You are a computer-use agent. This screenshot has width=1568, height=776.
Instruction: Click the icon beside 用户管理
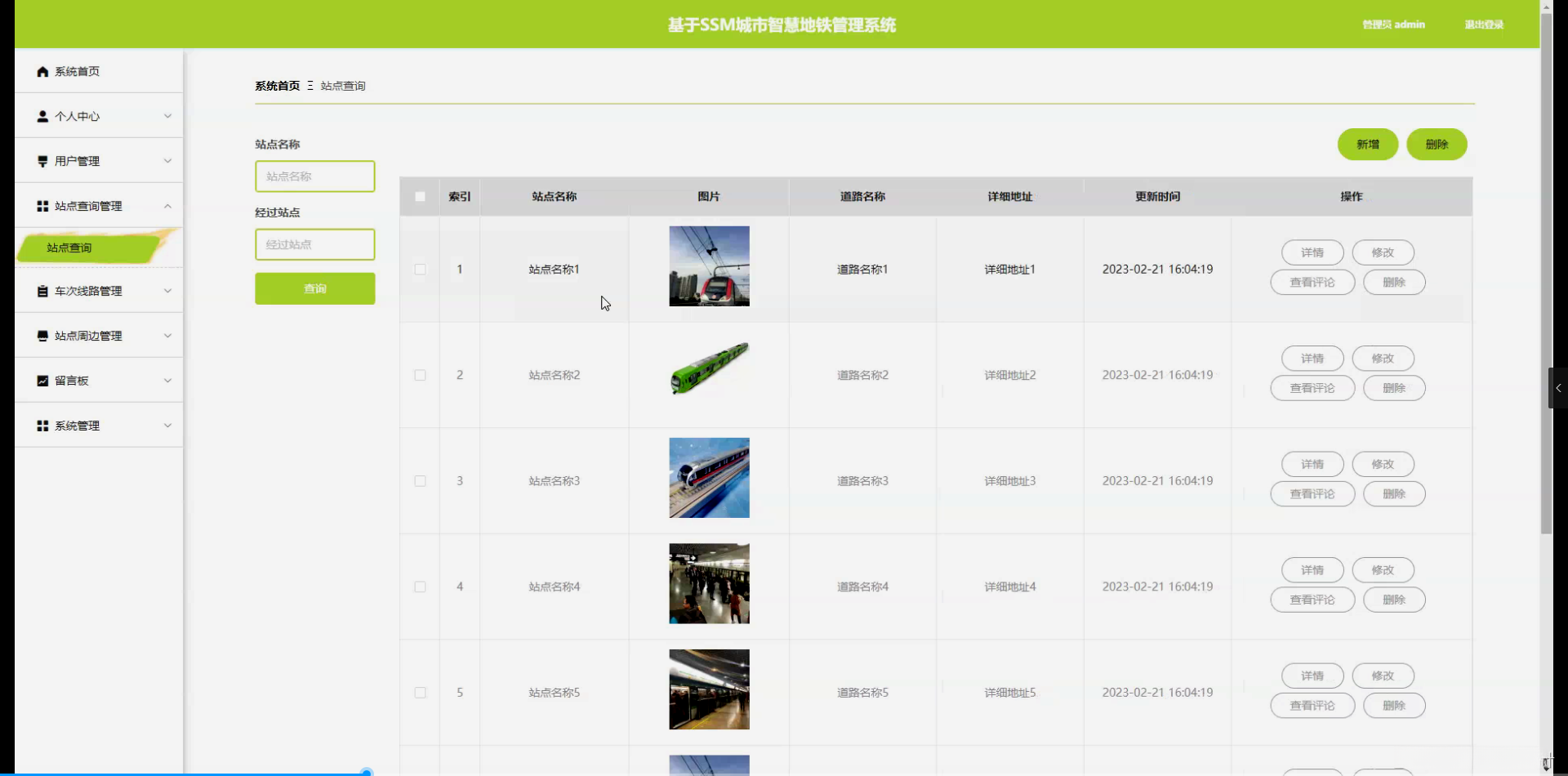[x=42, y=162]
